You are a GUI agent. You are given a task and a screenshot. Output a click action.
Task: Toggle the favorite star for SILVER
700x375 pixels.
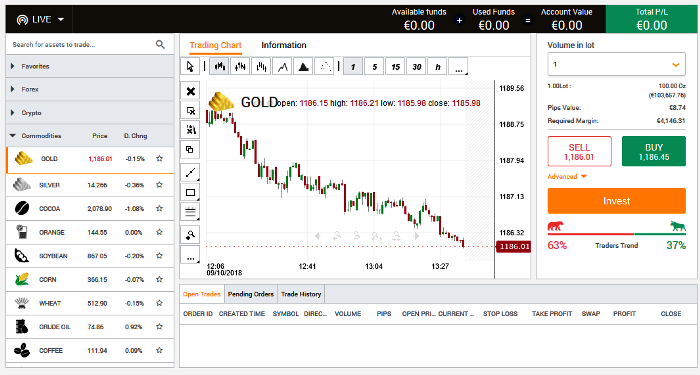coord(159,184)
